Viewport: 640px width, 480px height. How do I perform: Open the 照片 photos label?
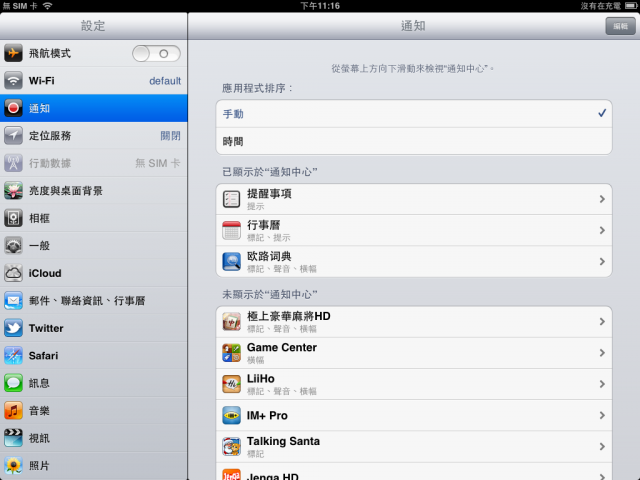39,466
